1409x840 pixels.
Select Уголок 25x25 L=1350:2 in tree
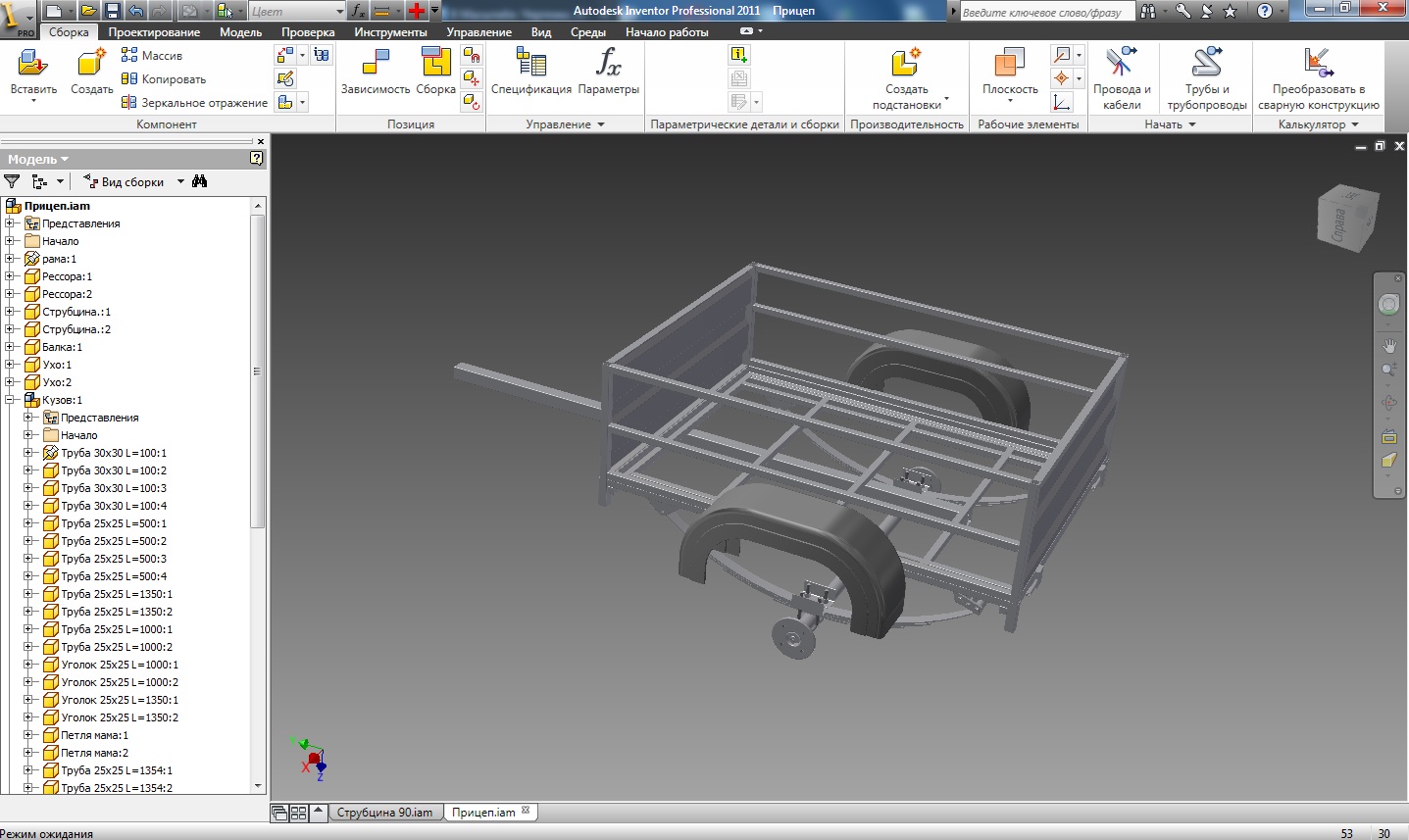pos(120,717)
